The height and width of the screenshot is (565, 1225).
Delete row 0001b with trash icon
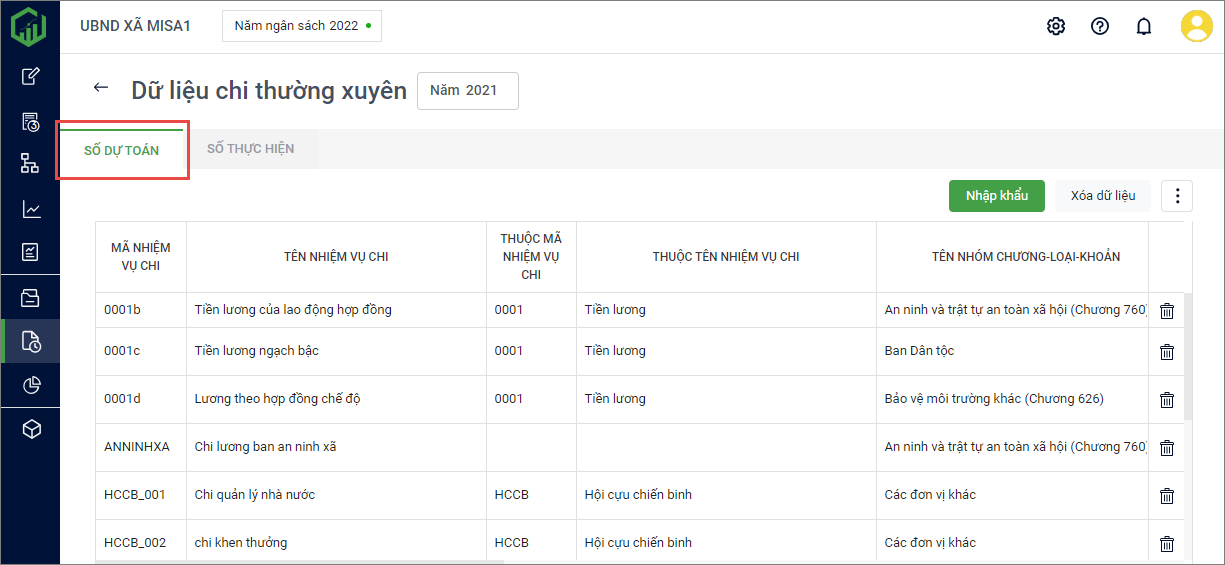1166,311
